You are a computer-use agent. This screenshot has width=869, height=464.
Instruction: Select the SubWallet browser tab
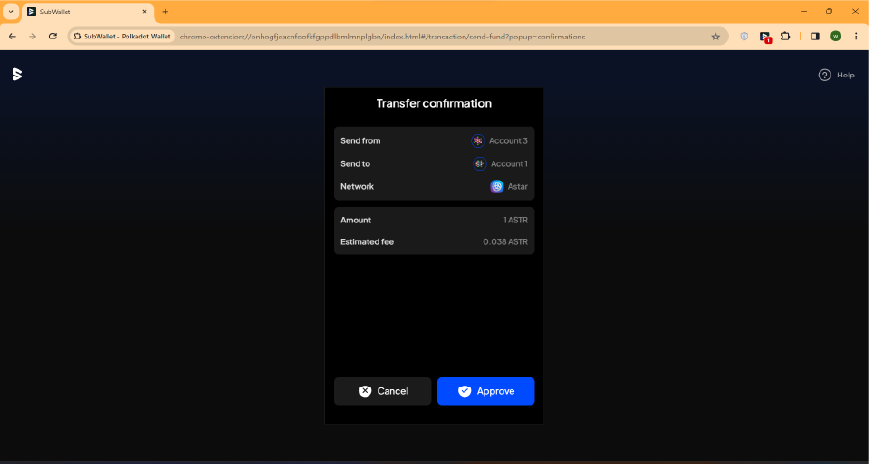[x=85, y=11]
